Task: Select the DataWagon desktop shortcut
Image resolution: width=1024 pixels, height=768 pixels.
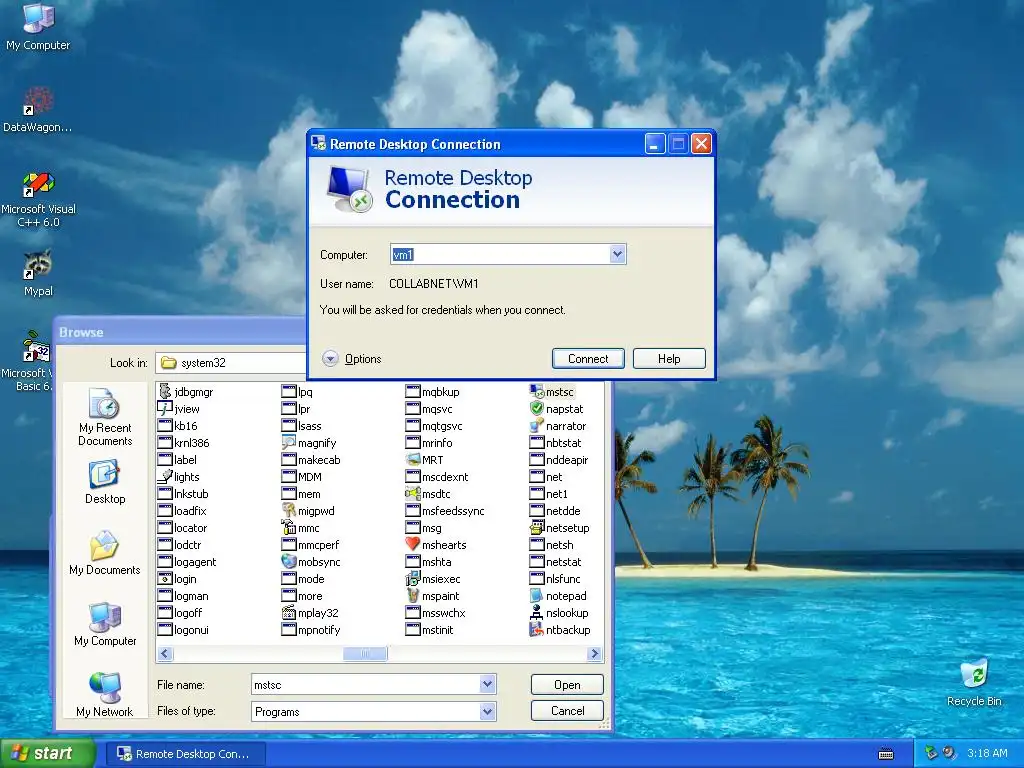Action: tap(38, 109)
